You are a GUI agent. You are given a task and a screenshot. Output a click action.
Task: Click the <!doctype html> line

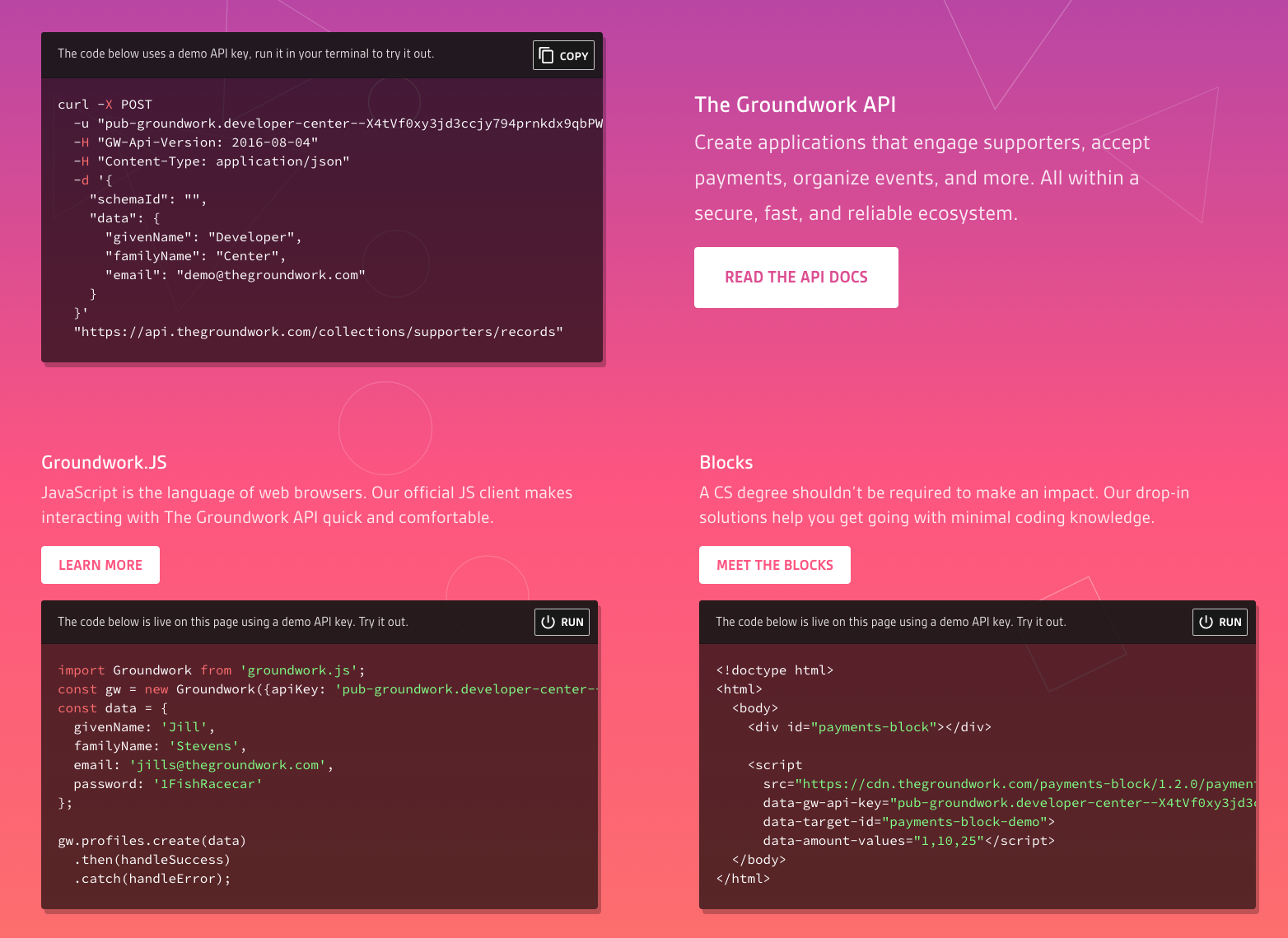[775, 670]
